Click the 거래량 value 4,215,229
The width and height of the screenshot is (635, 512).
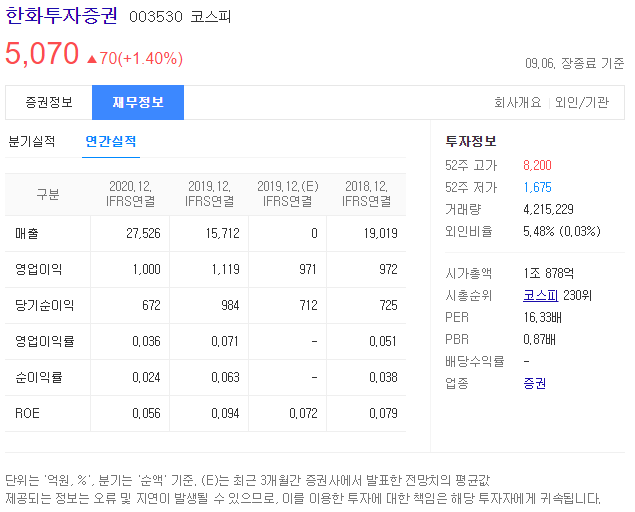[548, 209]
